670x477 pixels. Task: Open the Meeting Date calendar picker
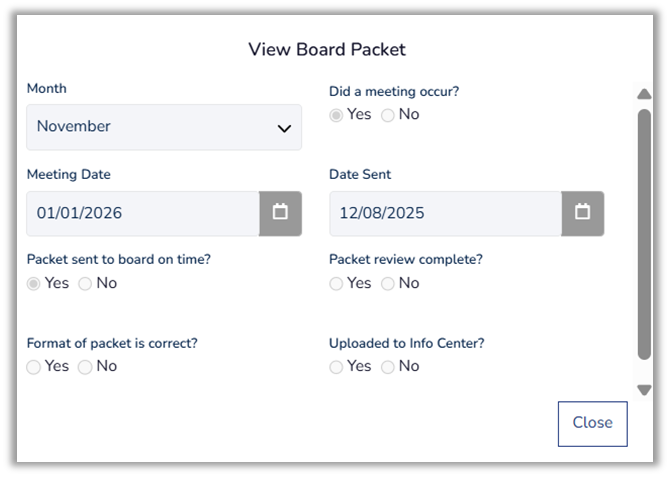pos(280,213)
